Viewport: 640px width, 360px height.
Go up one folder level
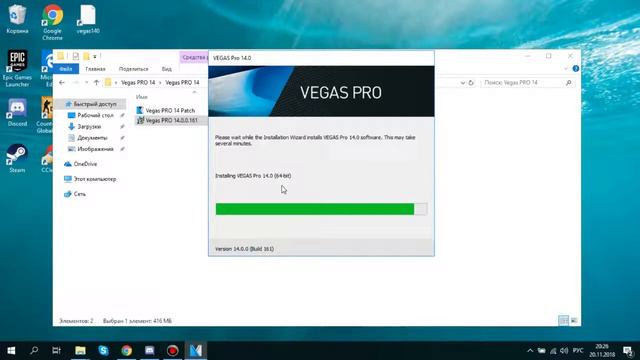[96, 82]
